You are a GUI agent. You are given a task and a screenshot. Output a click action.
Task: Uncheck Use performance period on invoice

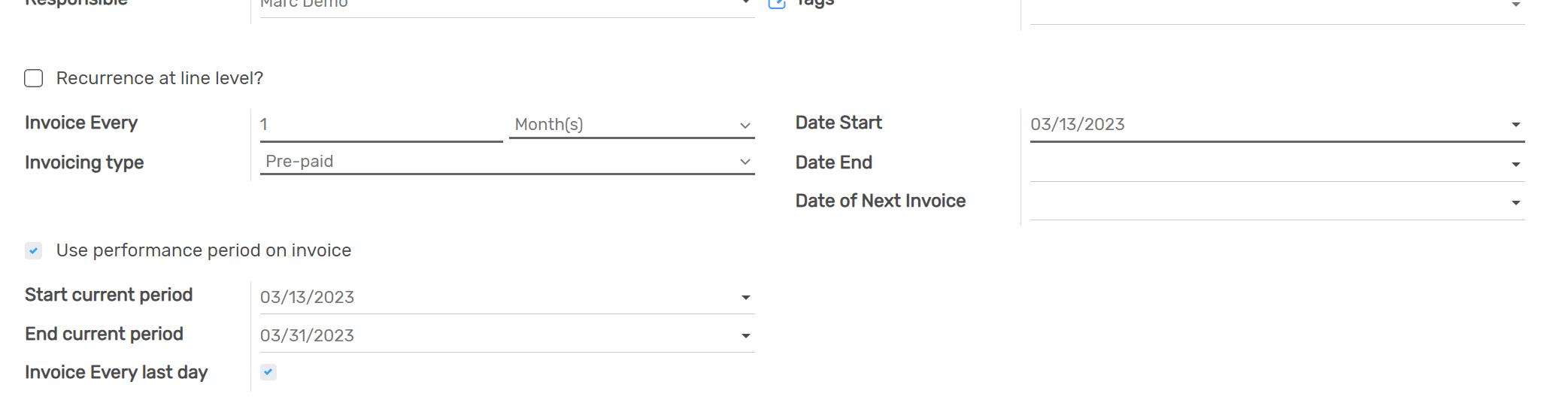(x=34, y=250)
